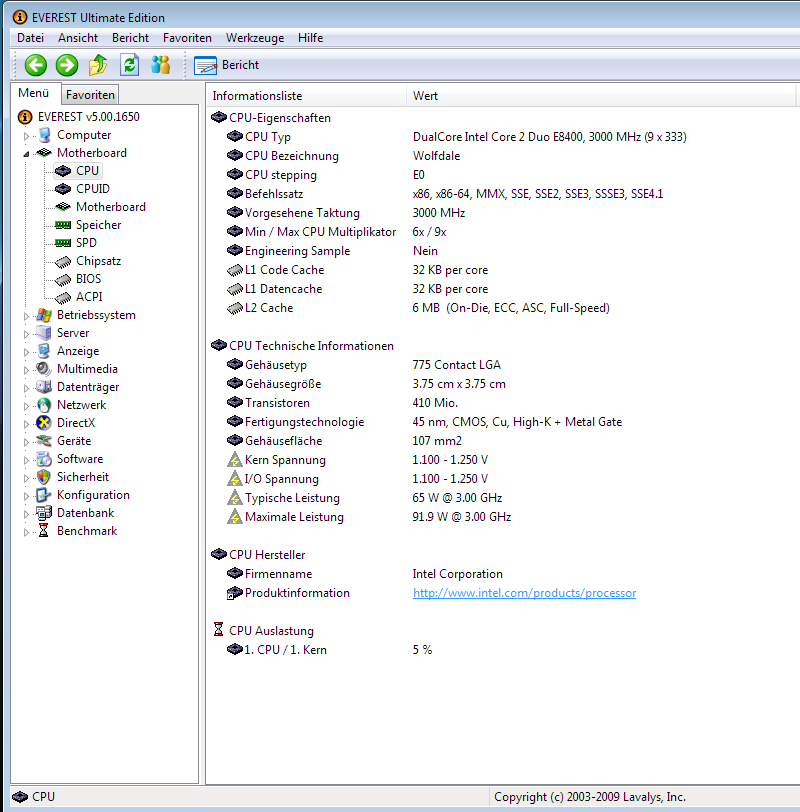Viewport: 800px width, 812px height.
Task: Select the Fertigungstechnologie row
Action: (x=425, y=422)
